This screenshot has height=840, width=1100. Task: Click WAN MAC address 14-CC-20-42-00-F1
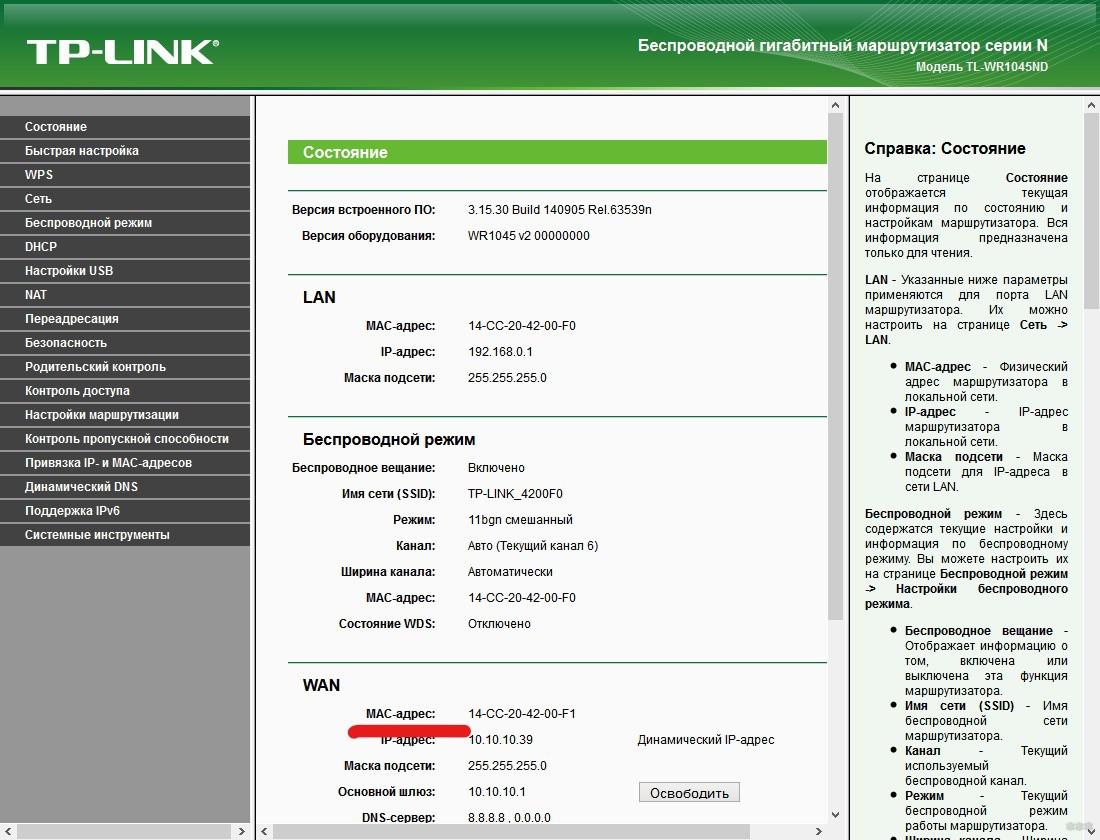pyautogui.click(x=522, y=714)
